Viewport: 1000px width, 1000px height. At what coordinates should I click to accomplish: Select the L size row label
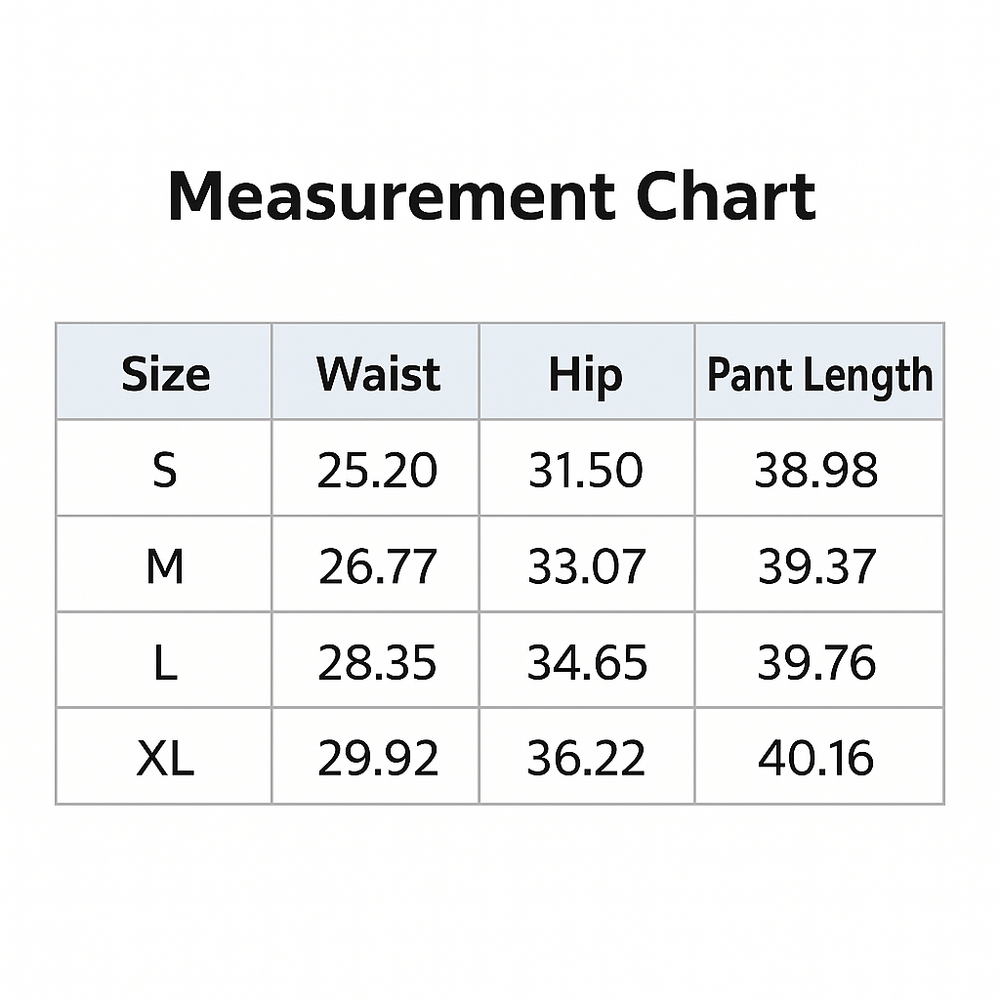165,663
